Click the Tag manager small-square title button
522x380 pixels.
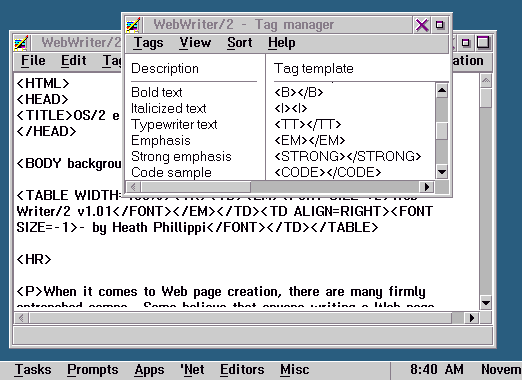[440, 25]
